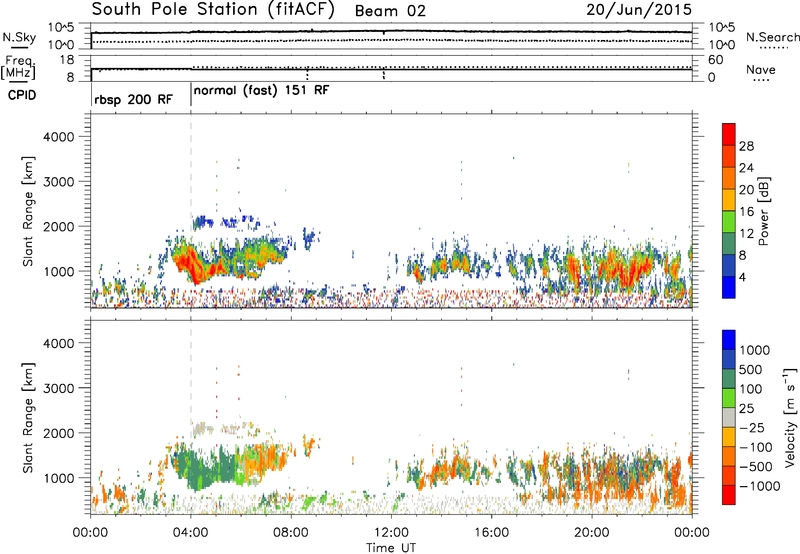Click the '4' power color bar label
The width and height of the screenshot is (800, 554).
(743, 278)
